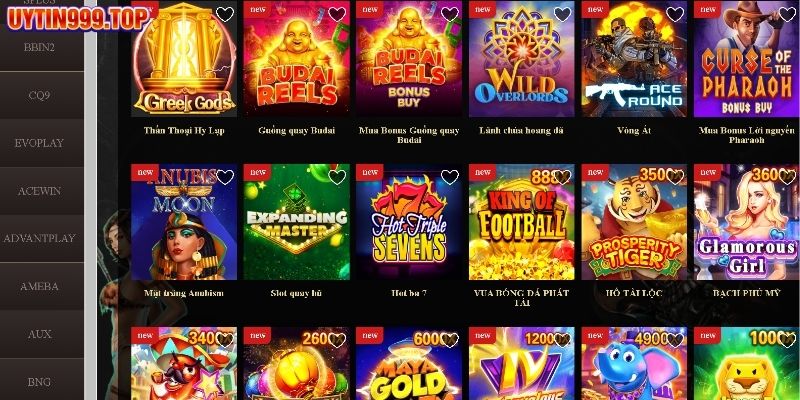
Task: Add Budai Reels Bonus Buy to favorites
Action: [449, 14]
